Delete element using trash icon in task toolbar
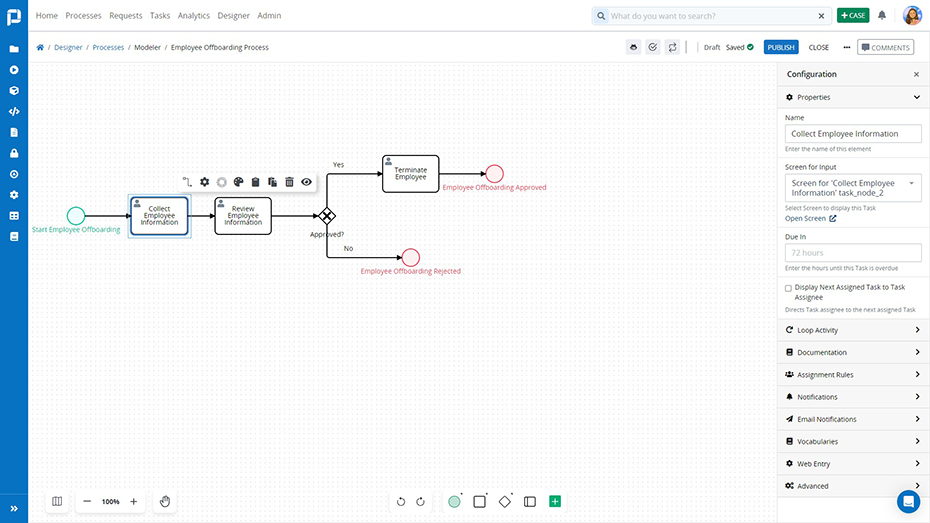 click(289, 182)
